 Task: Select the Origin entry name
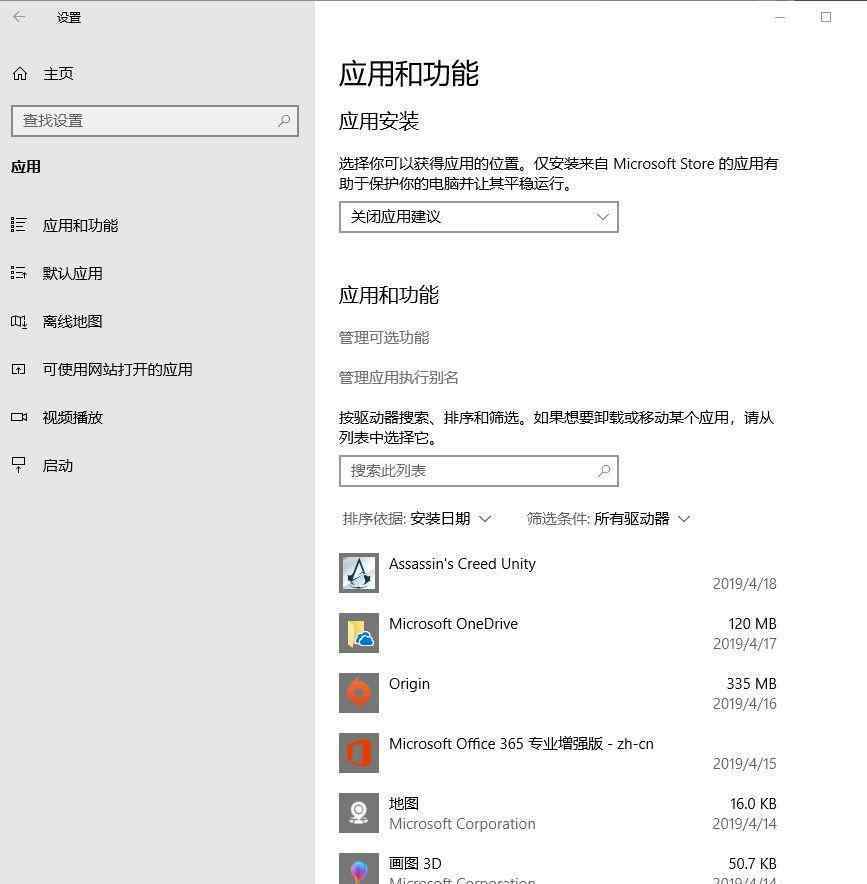click(x=409, y=684)
